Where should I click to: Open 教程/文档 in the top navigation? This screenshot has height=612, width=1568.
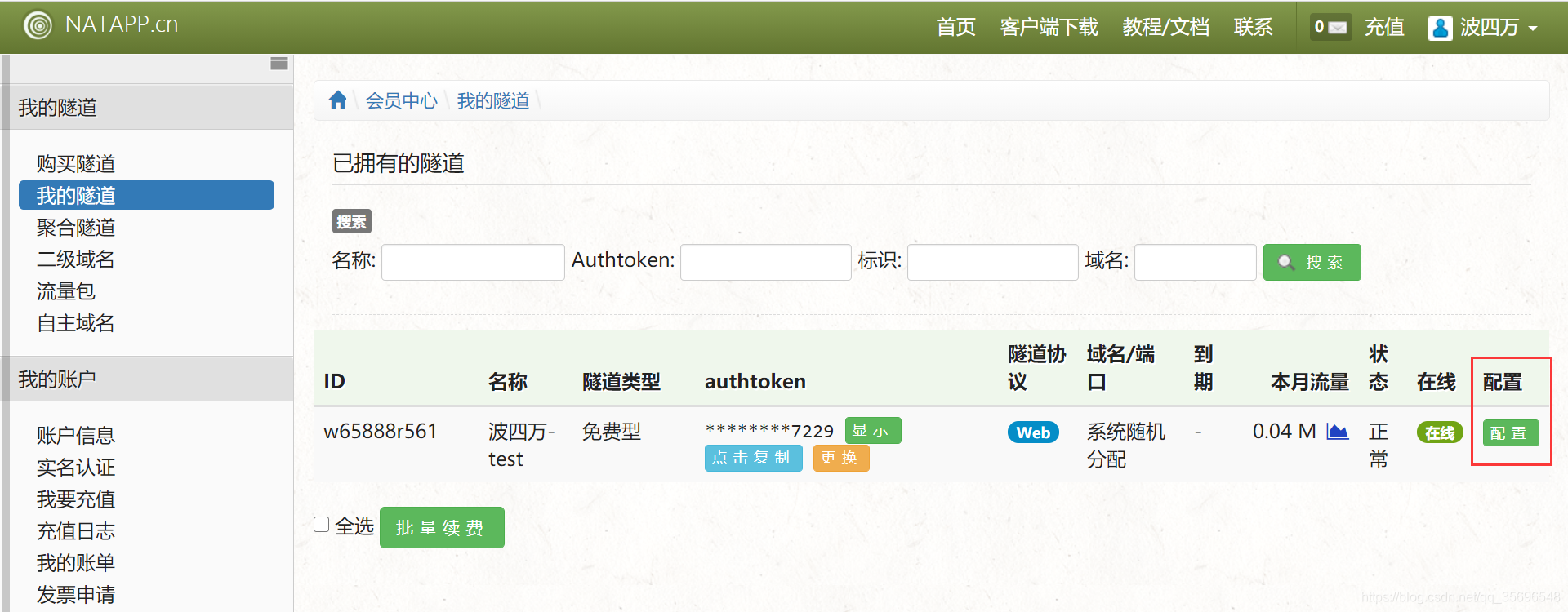click(x=1165, y=27)
